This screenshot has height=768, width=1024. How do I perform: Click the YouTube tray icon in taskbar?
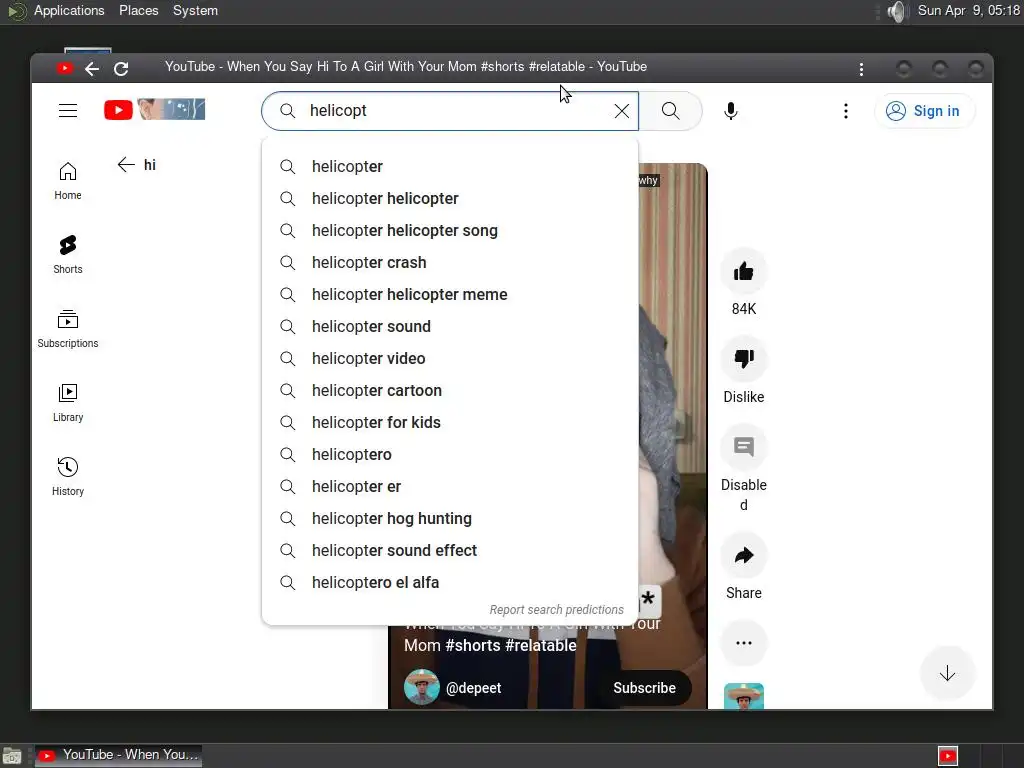click(x=948, y=756)
